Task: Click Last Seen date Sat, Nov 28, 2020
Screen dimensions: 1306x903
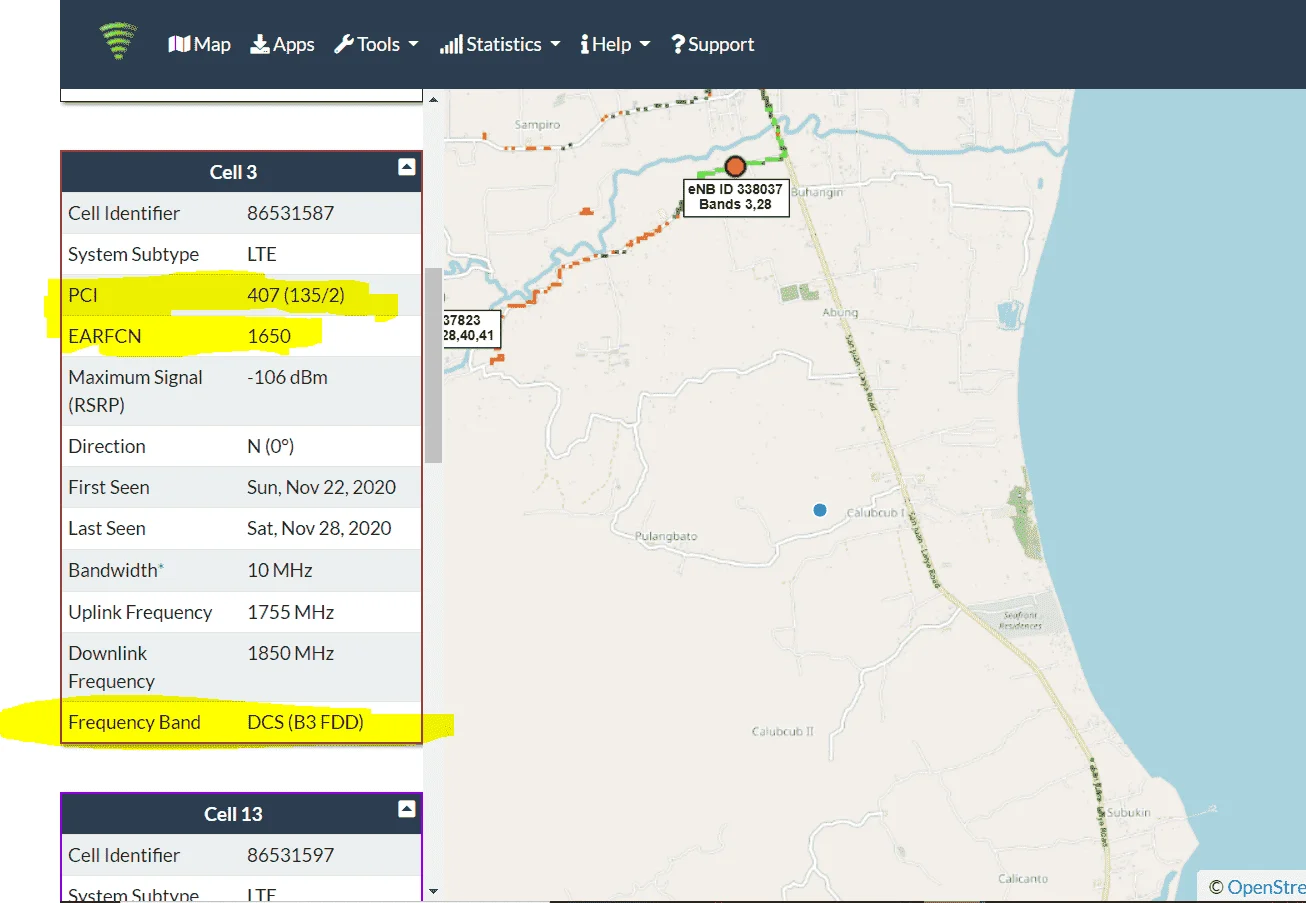Action: [x=319, y=528]
